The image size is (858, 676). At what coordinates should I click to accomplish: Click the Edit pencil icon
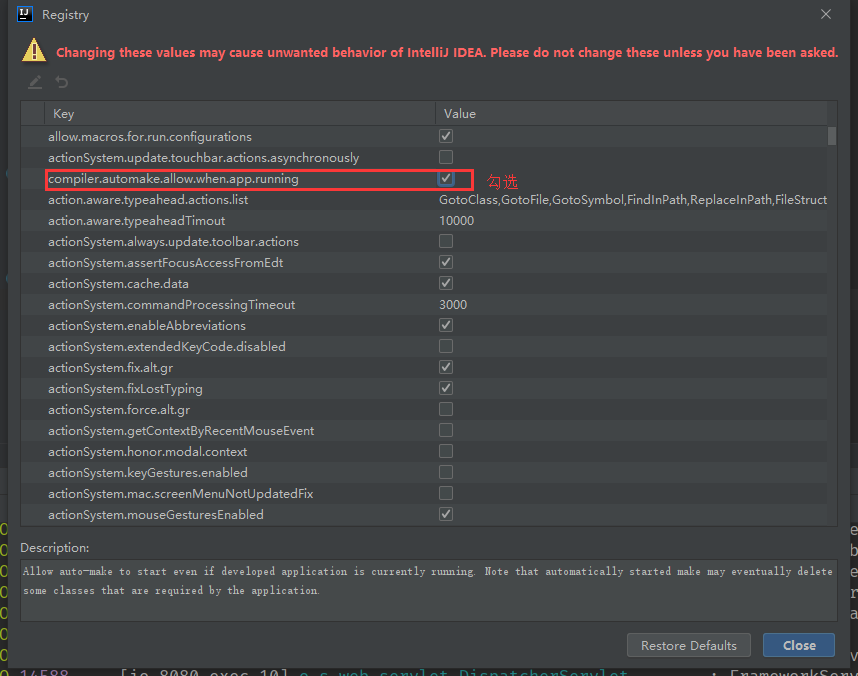[35, 82]
